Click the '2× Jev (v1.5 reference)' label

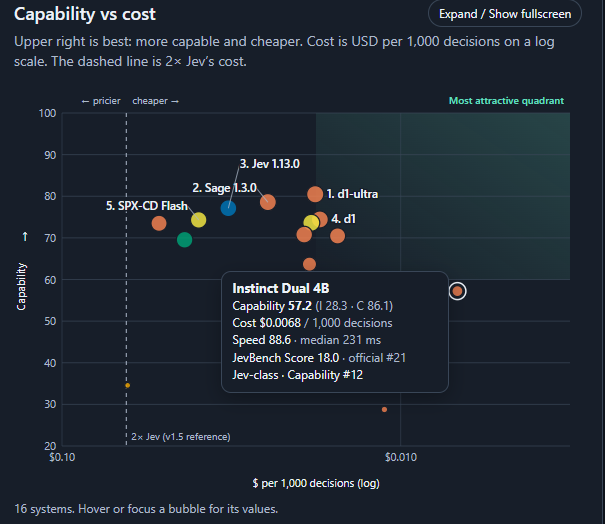pos(181,437)
